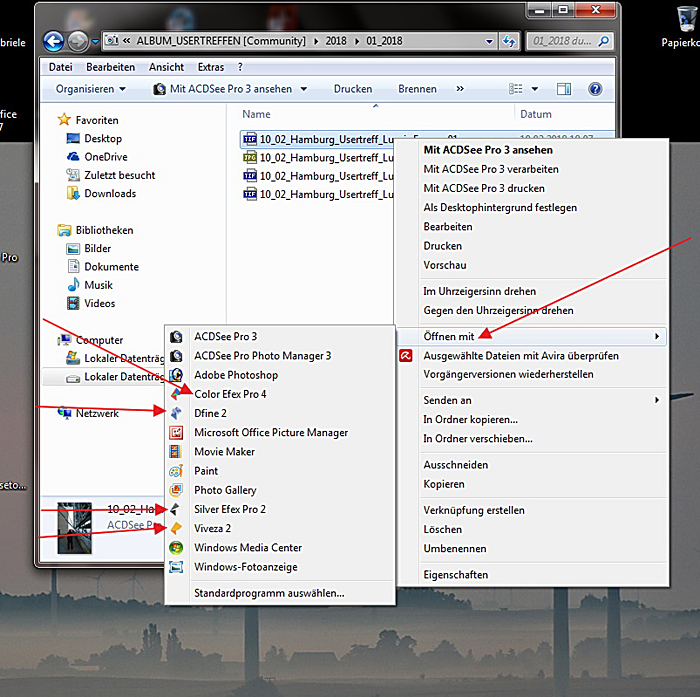Click the image preview thumbnail in details pane

[75, 528]
